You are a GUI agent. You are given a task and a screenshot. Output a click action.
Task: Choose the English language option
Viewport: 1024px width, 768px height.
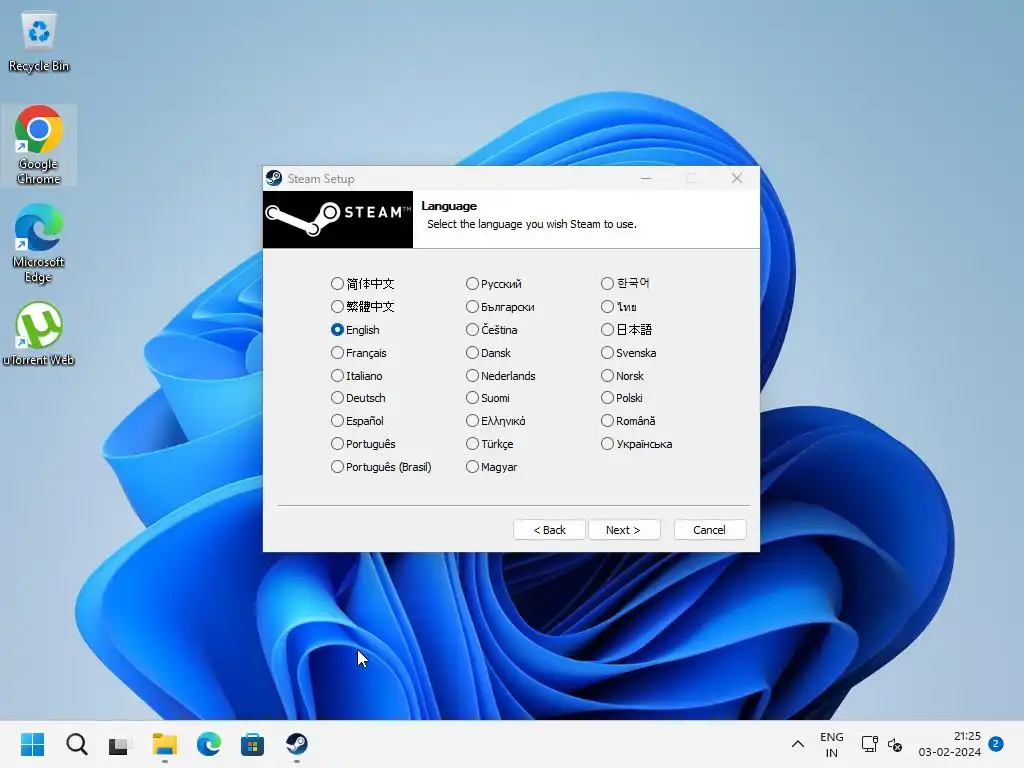[x=355, y=330]
